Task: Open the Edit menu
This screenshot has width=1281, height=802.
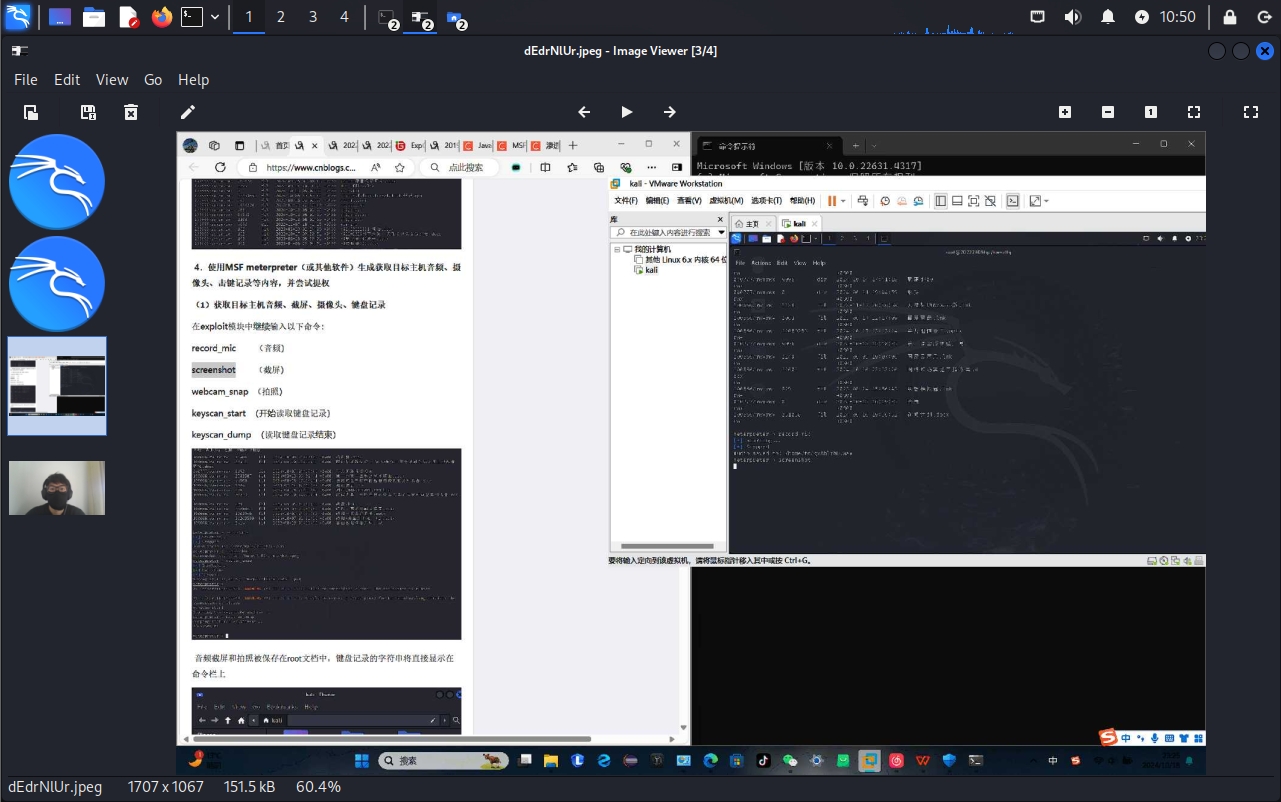Action: (x=67, y=80)
